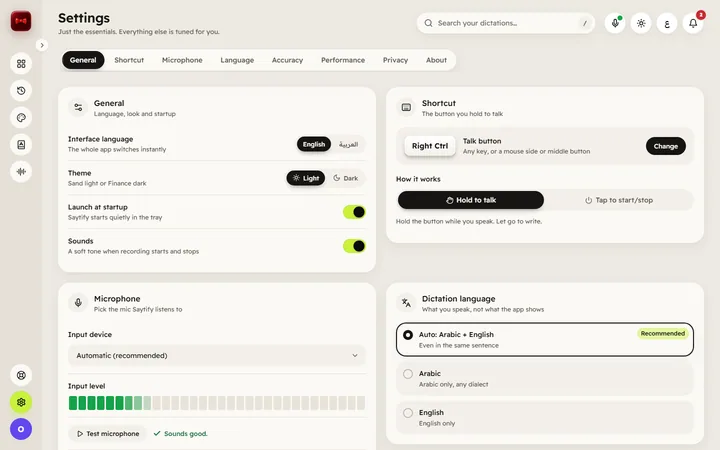Click the Recommended badge
Screen dimensions: 720x450
(663, 333)
